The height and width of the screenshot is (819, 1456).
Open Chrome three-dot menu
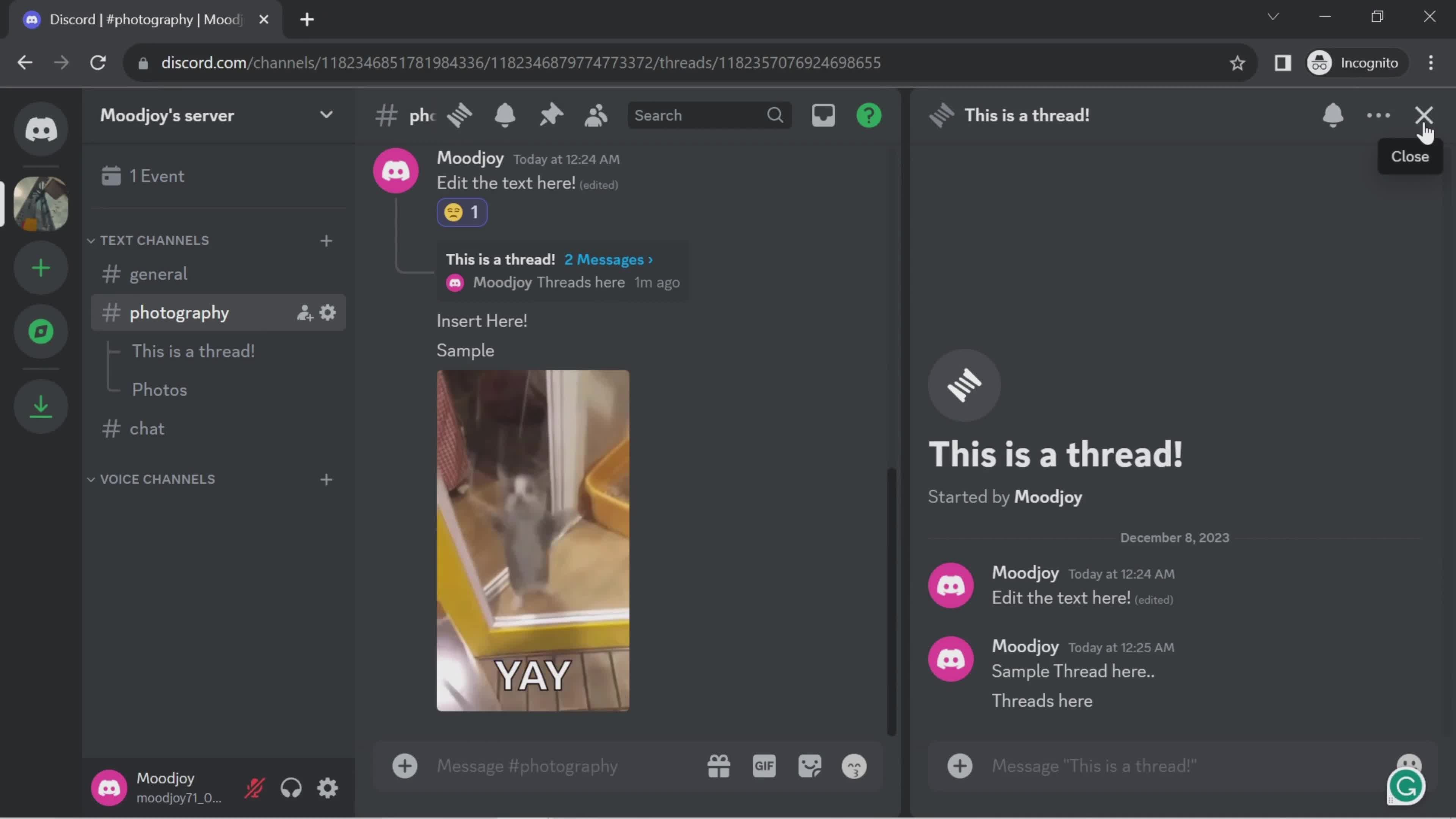[x=1431, y=63]
